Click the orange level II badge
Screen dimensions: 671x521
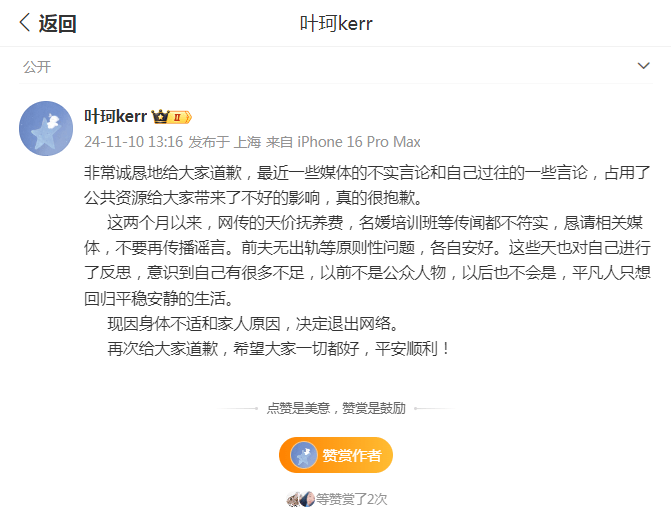point(180,117)
